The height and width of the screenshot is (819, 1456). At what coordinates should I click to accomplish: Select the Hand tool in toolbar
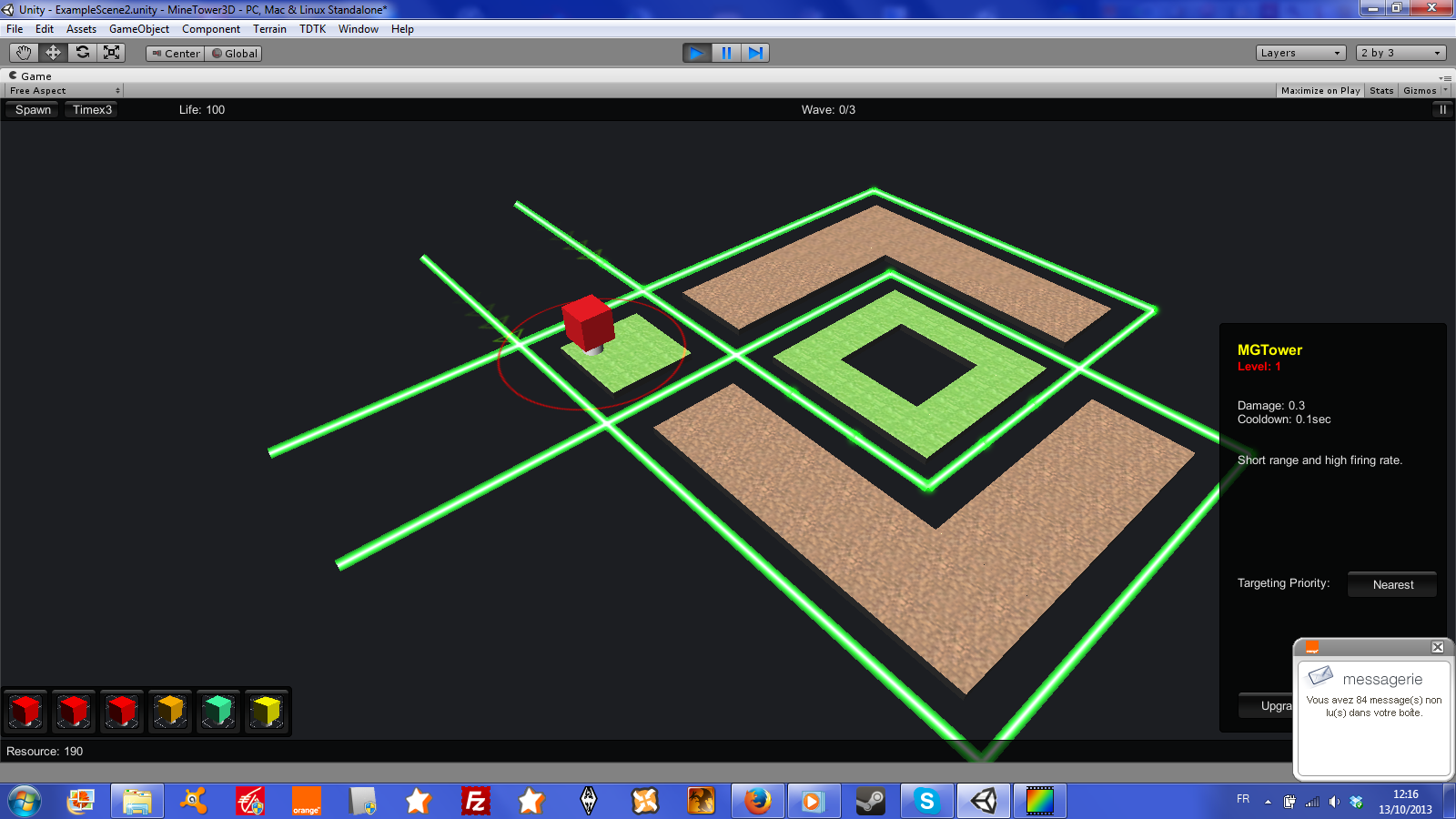[x=24, y=53]
